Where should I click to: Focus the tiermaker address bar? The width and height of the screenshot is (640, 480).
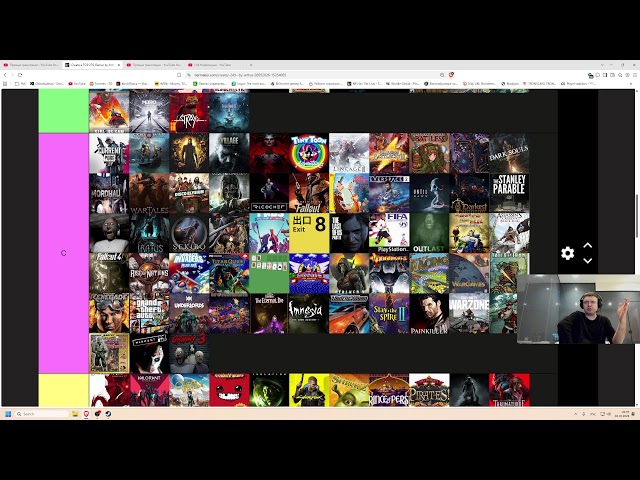(x=312, y=75)
